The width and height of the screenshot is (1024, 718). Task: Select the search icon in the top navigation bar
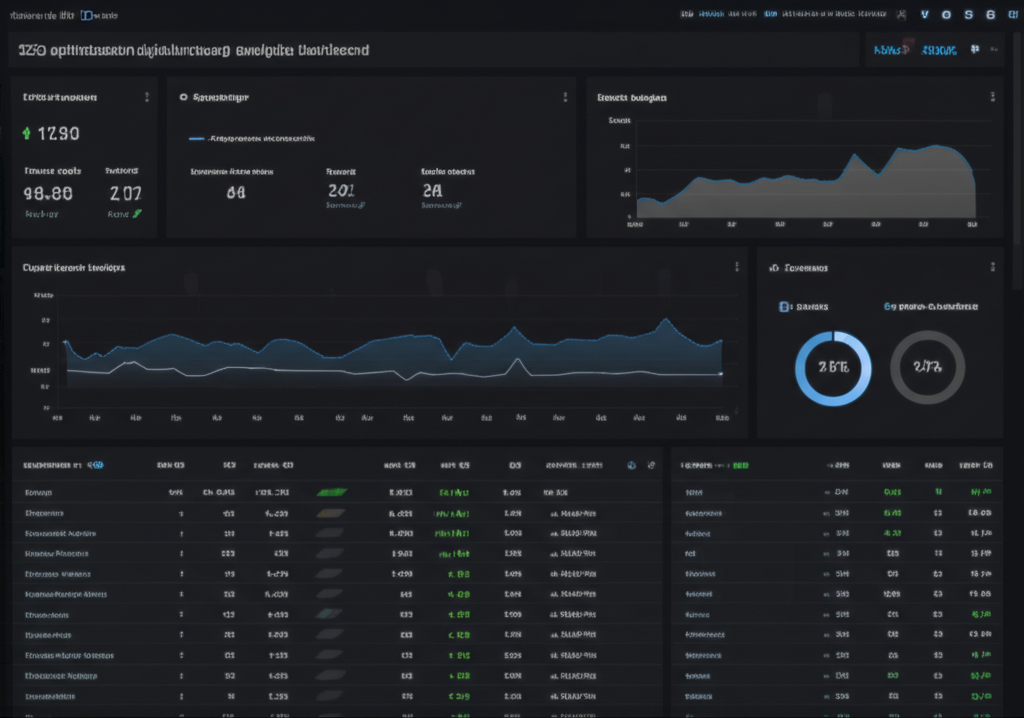pos(903,15)
